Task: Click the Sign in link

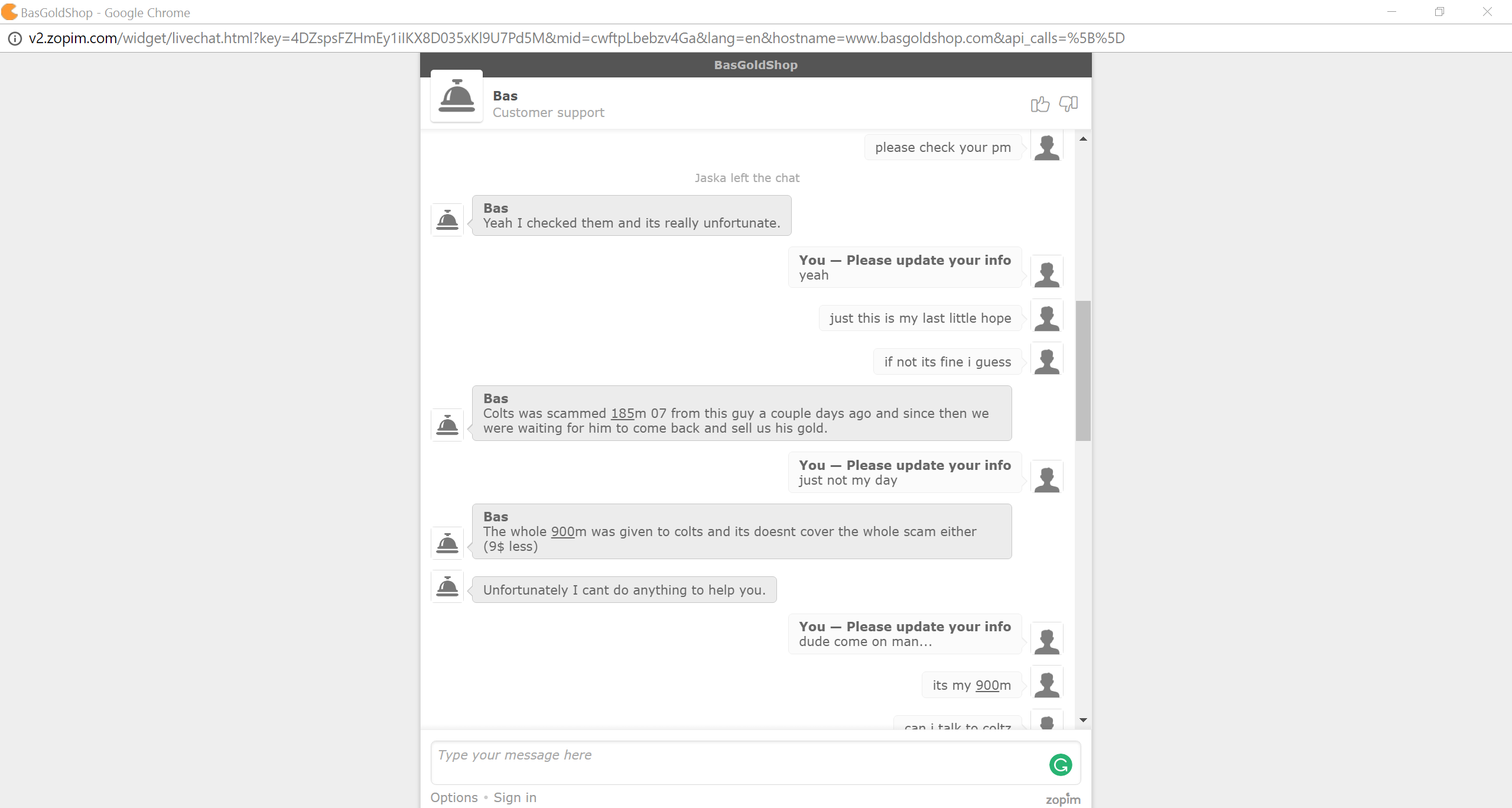Action: tap(515, 797)
